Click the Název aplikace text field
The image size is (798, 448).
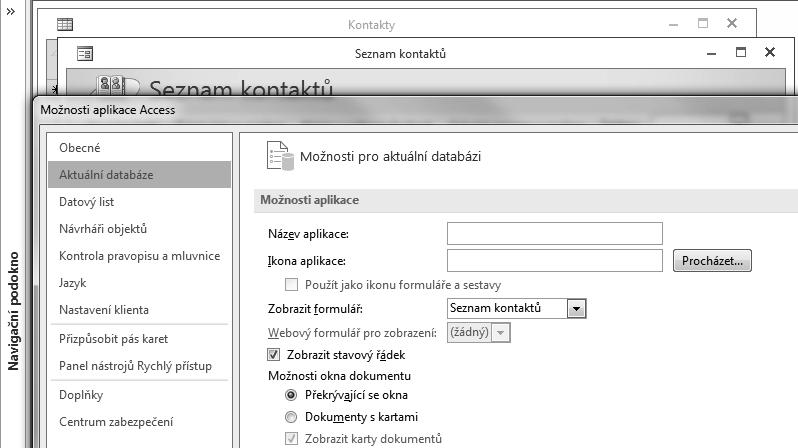tap(555, 234)
